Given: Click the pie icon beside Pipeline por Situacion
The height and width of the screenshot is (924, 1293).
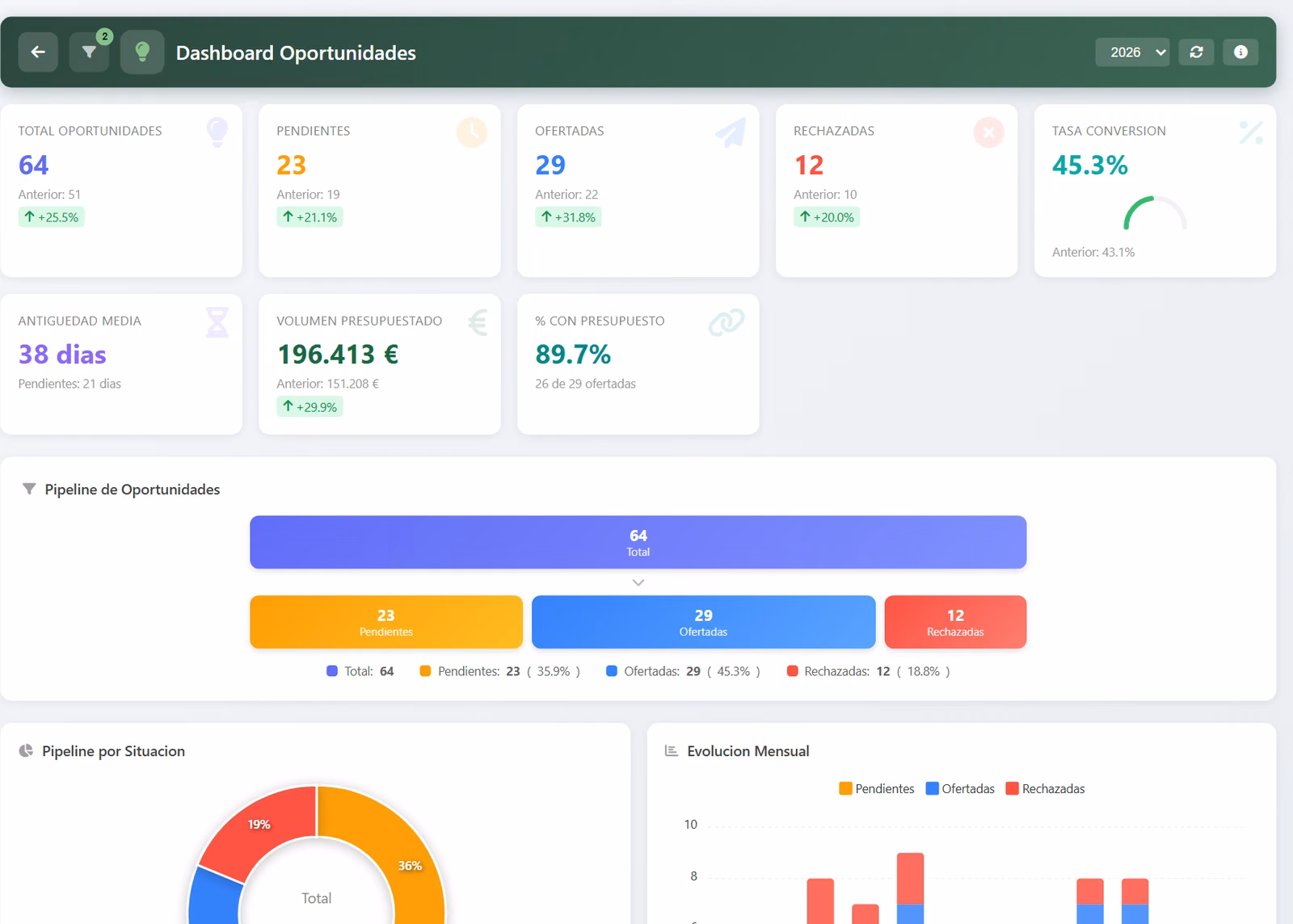Looking at the screenshot, I should [26, 751].
